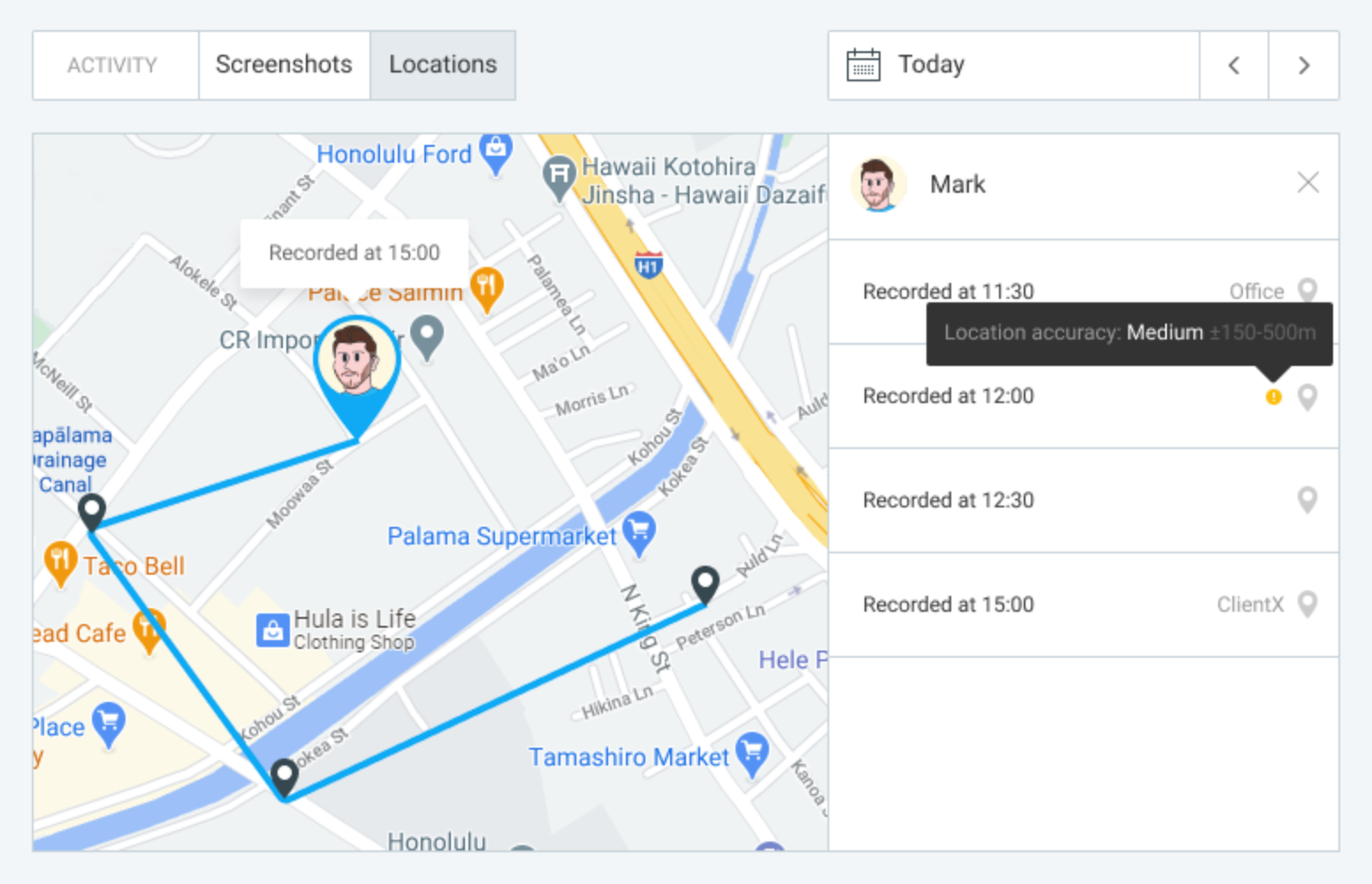Image resolution: width=1372 pixels, height=884 pixels.
Task: Go to next day arrow
Action: (x=1304, y=65)
